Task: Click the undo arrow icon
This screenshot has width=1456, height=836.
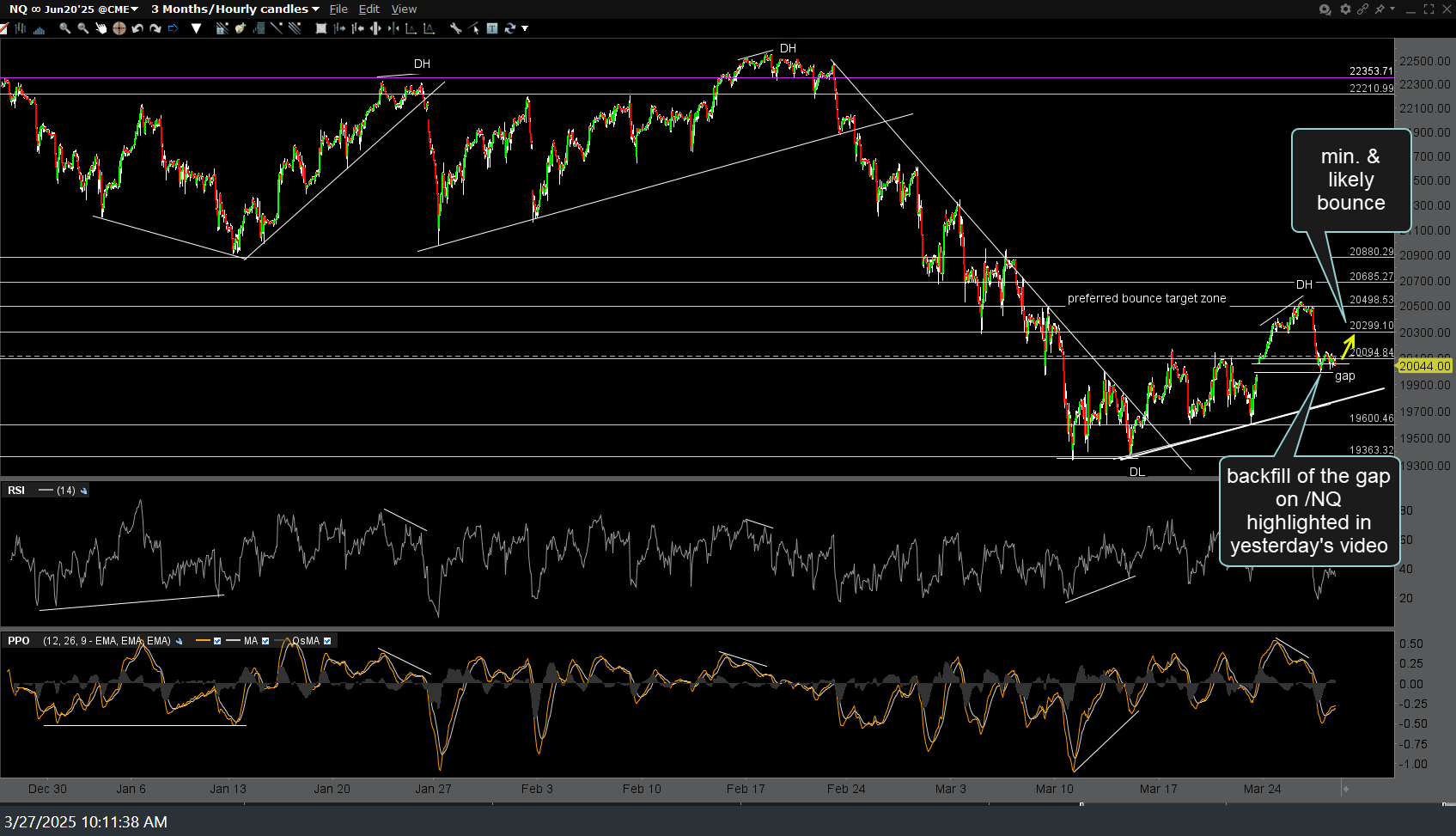Action: tap(137, 28)
